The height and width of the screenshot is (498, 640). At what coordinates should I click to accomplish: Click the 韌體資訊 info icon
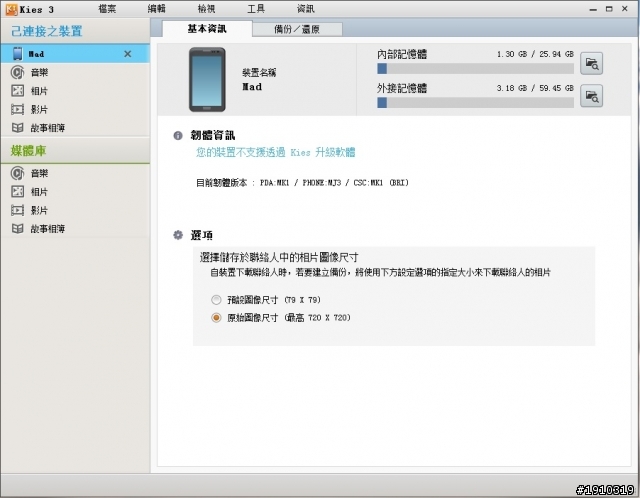(x=178, y=136)
